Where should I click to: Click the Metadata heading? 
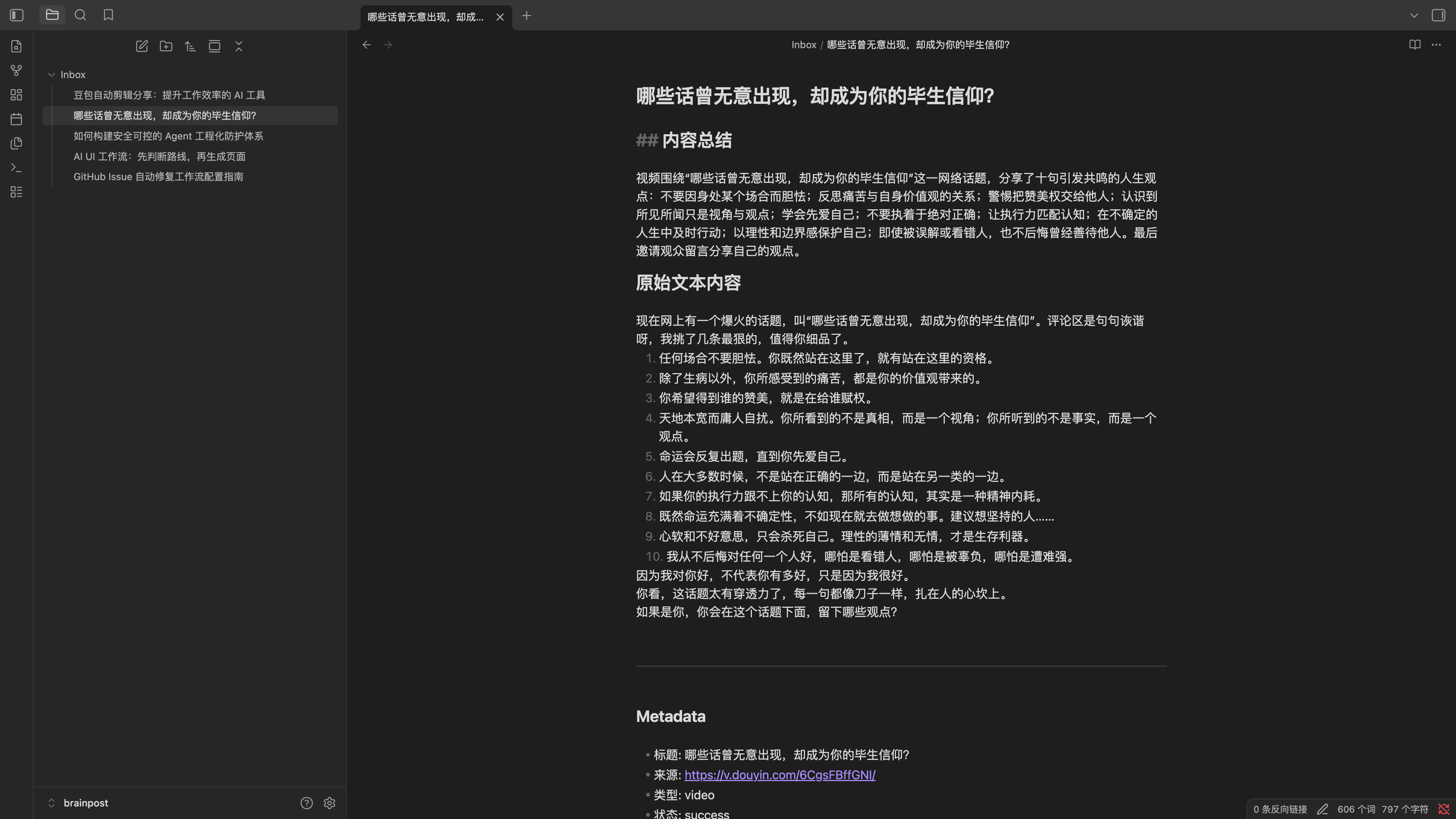click(x=671, y=717)
